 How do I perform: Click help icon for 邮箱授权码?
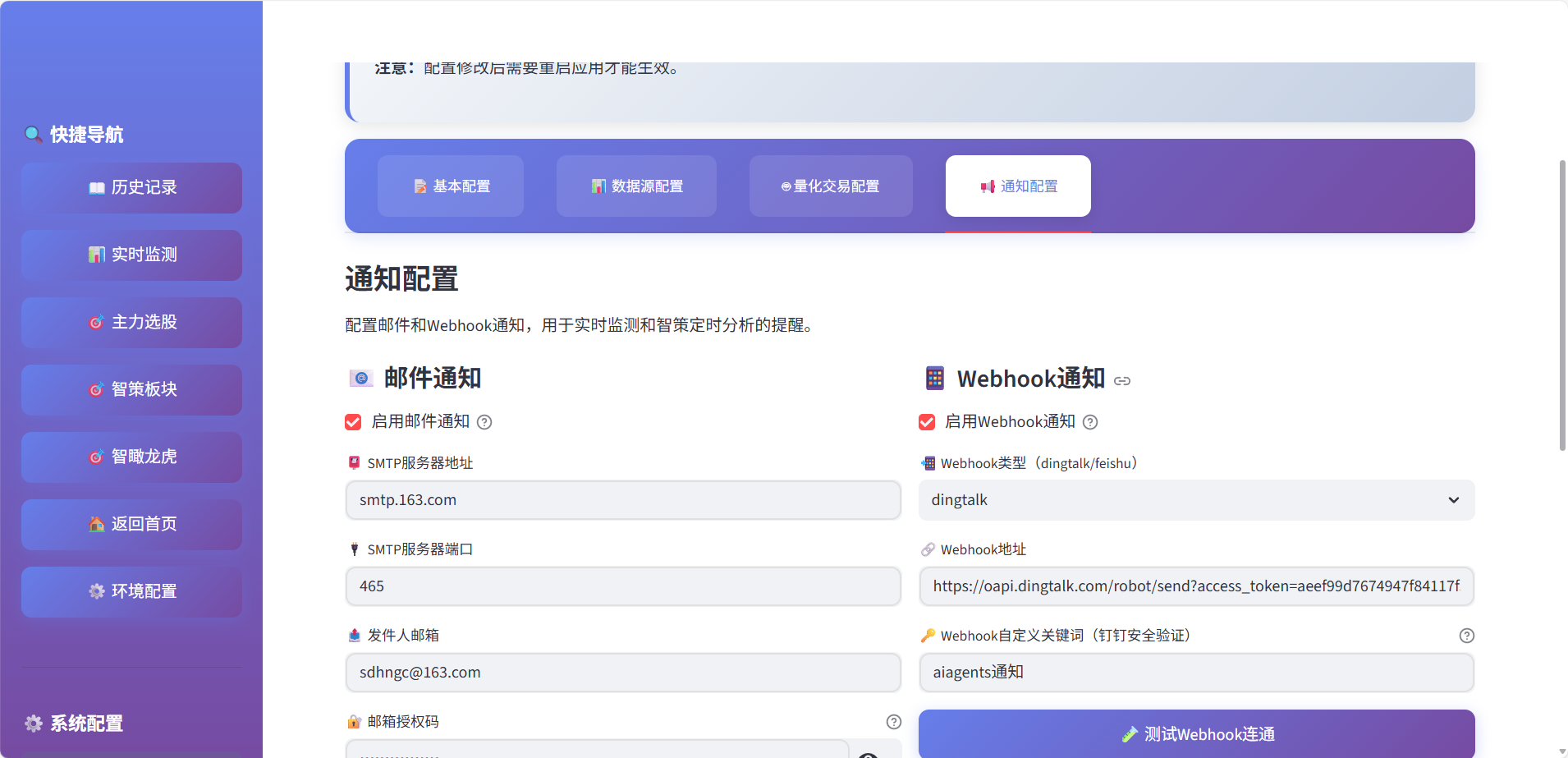point(893,722)
